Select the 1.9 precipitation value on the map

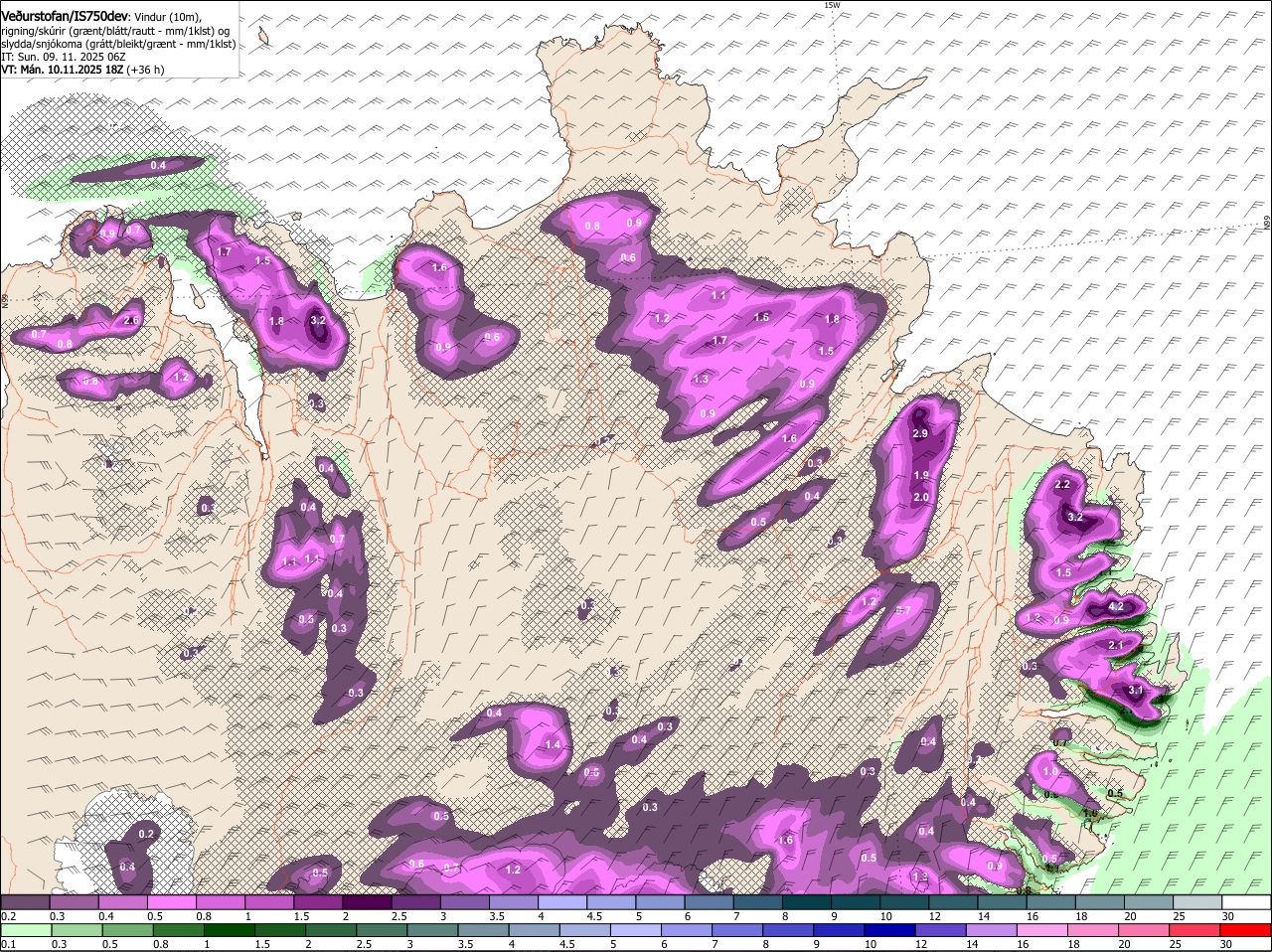(x=921, y=475)
